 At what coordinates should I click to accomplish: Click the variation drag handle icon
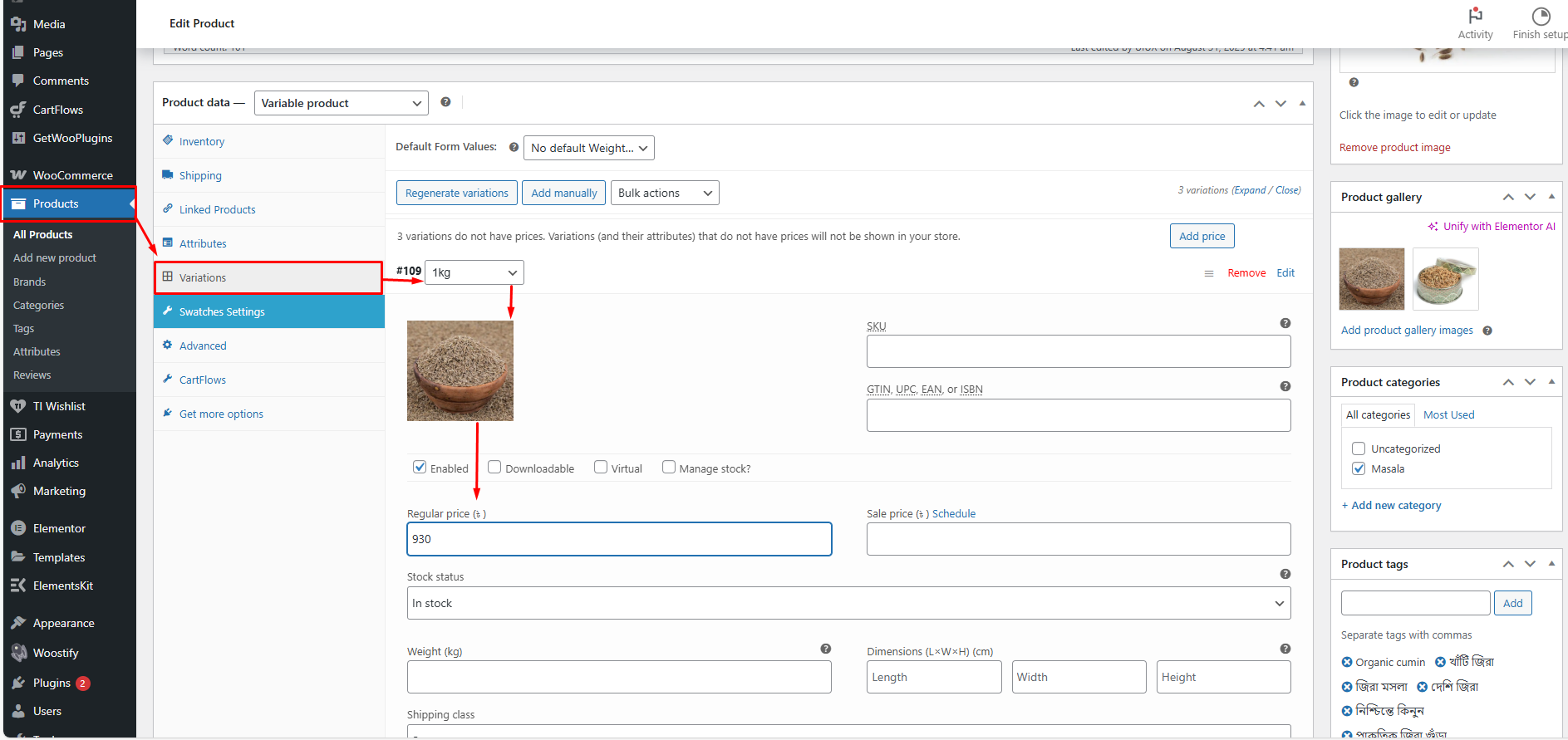tap(1209, 273)
